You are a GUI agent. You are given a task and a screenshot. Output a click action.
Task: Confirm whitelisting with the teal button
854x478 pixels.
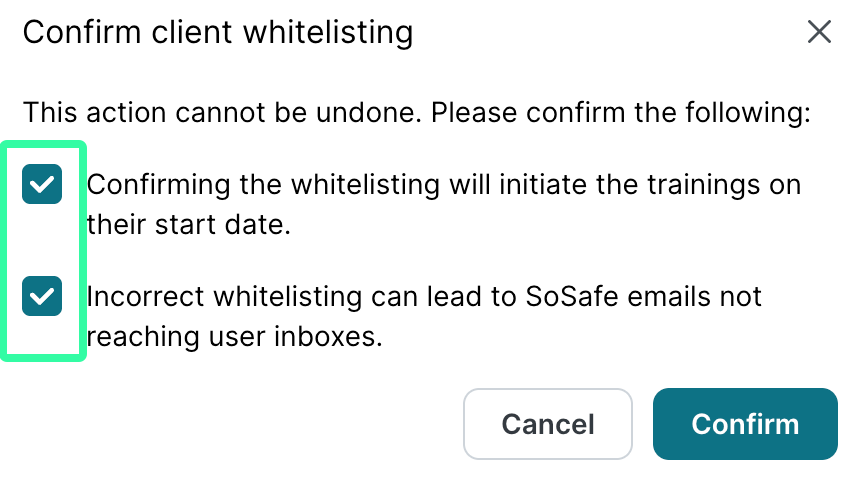click(745, 424)
